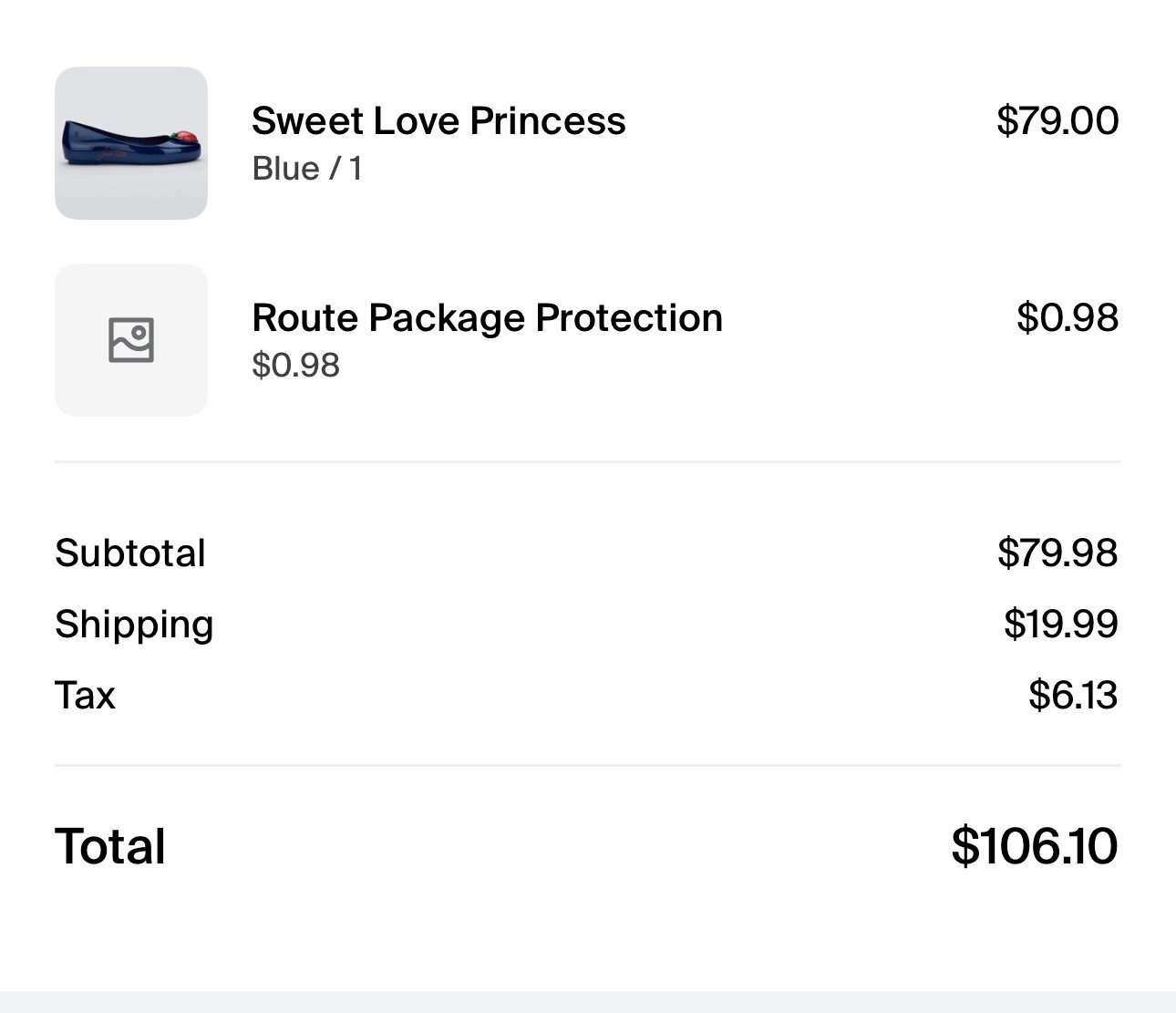Select the Subtotal label
This screenshot has width=1176, height=1013.
click(130, 553)
